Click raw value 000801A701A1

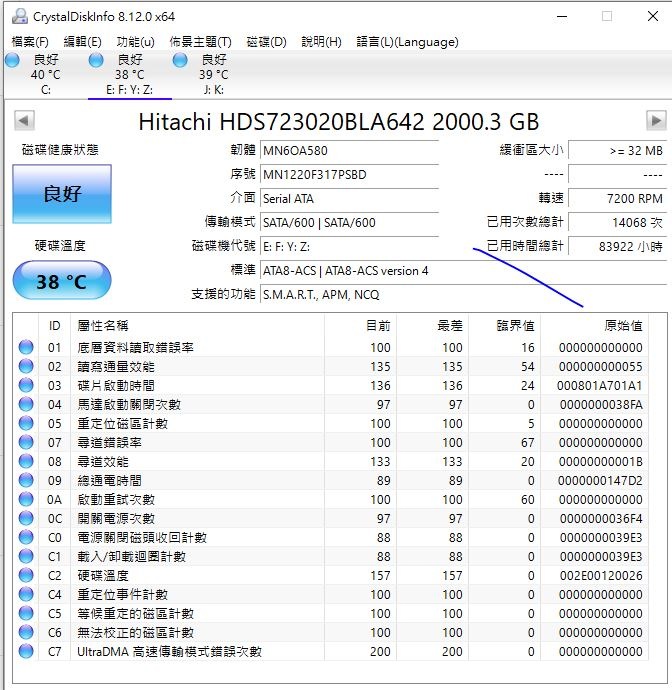(599, 386)
